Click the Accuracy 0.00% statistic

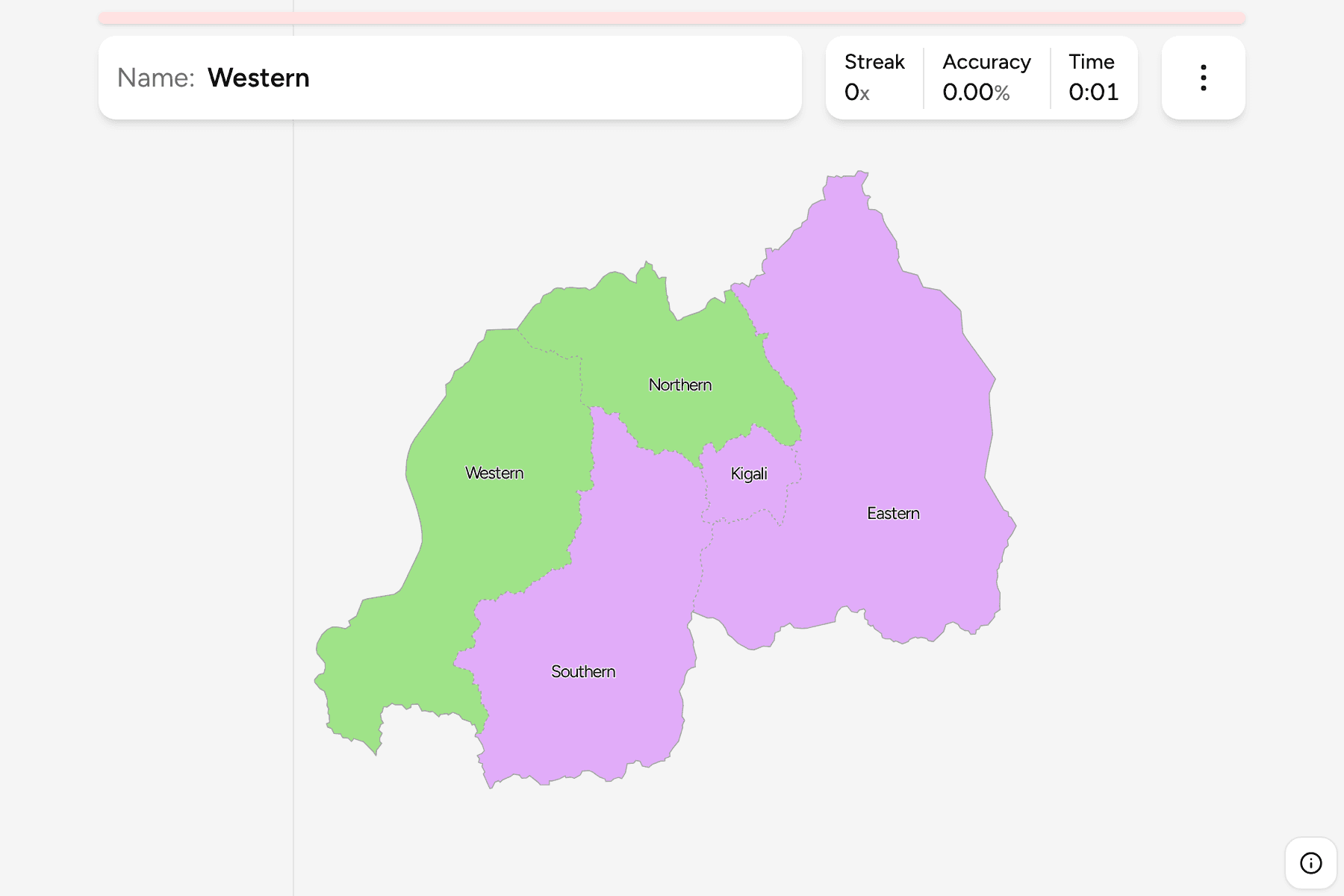pyautogui.click(x=986, y=78)
